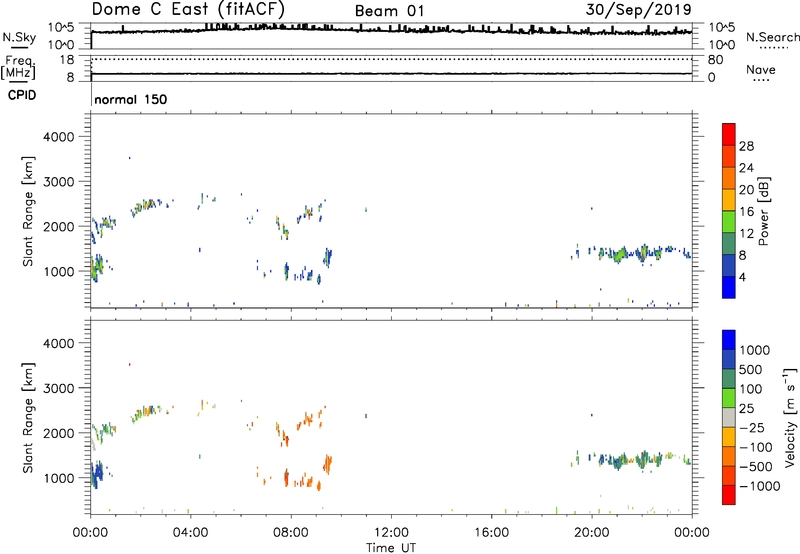Click the "500" tick on velocity colorbar
The height and width of the screenshot is (554, 800).
click(x=750, y=370)
